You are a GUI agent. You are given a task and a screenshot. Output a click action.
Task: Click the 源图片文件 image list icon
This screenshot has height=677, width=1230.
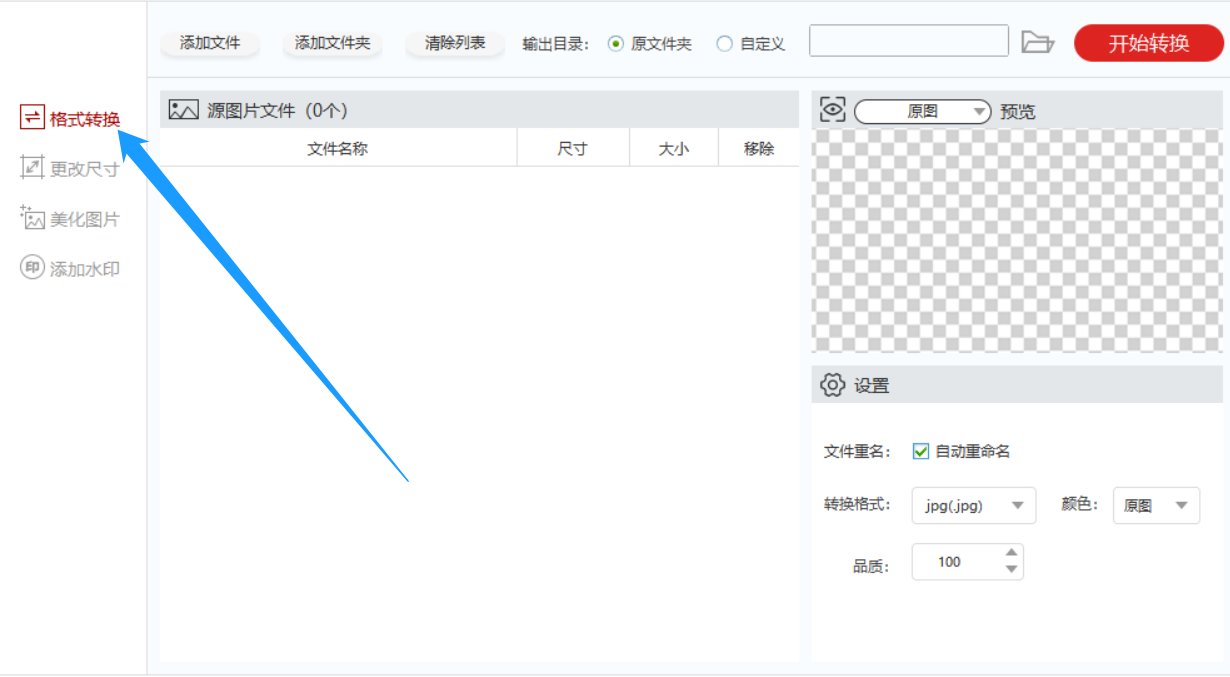tap(183, 109)
